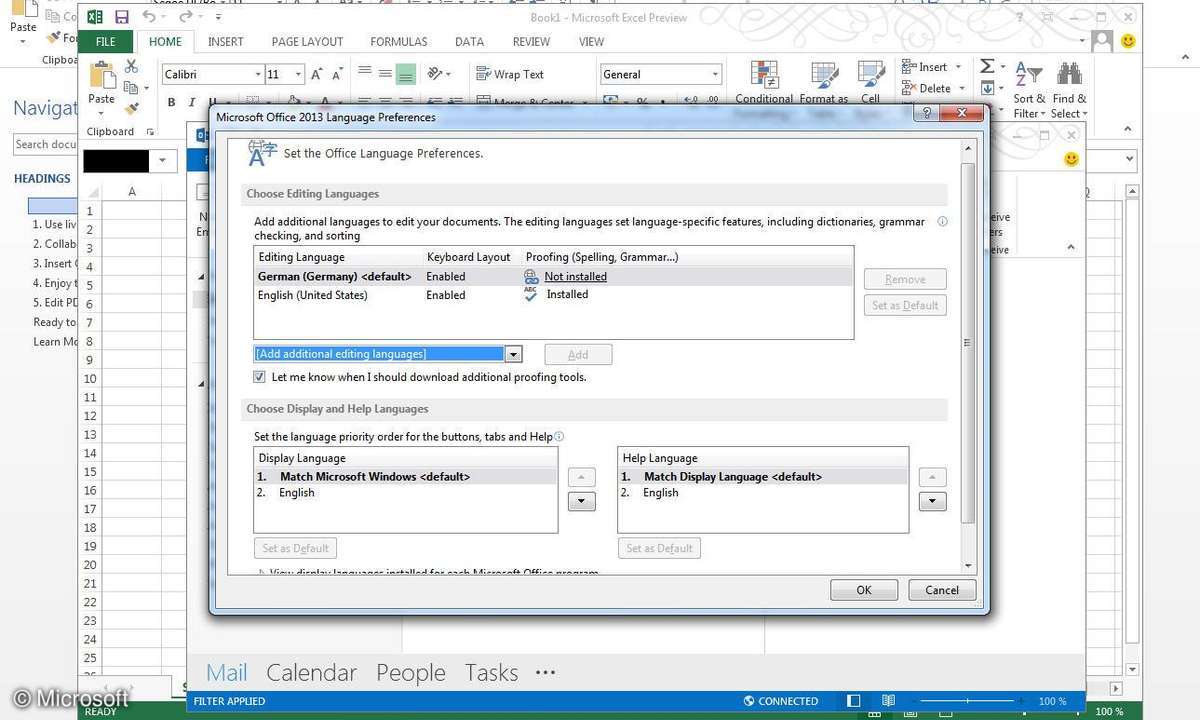Viewport: 1200px width, 720px height.
Task: Select the highlighted Bottom Align icon
Action: [405, 73]
